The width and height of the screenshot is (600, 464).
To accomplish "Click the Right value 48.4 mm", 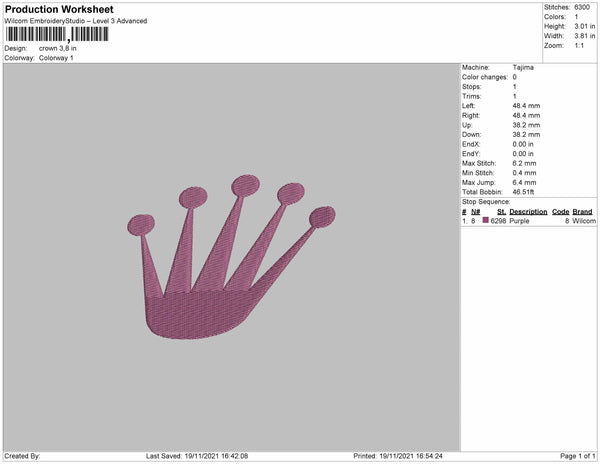I will 526,116.
